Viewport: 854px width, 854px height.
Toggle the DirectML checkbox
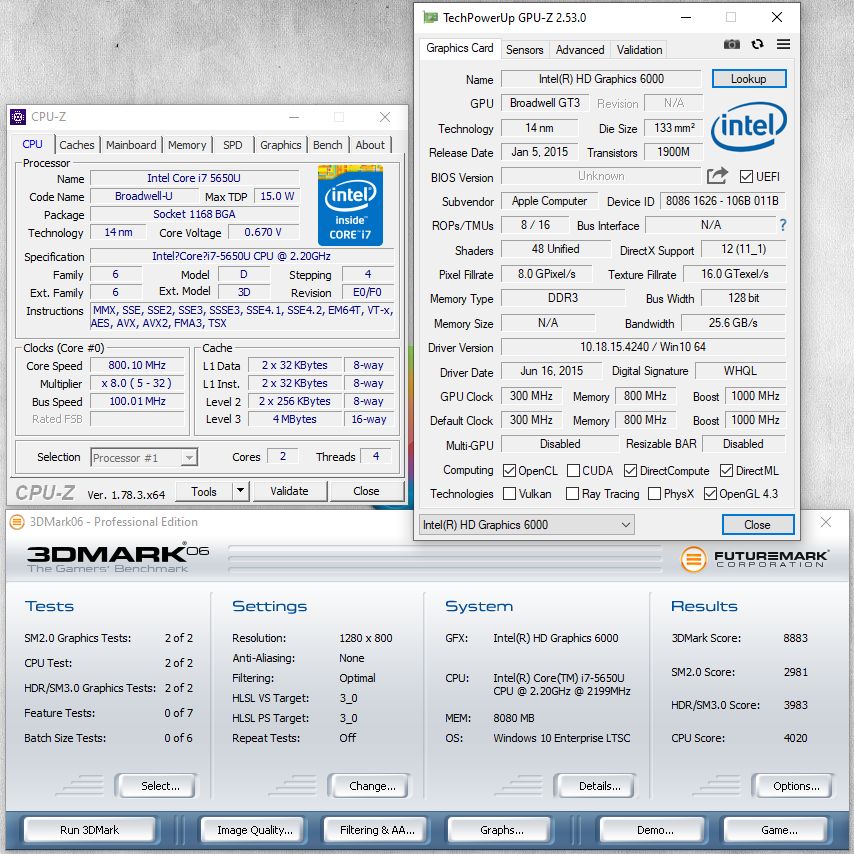tap(726, 471)
